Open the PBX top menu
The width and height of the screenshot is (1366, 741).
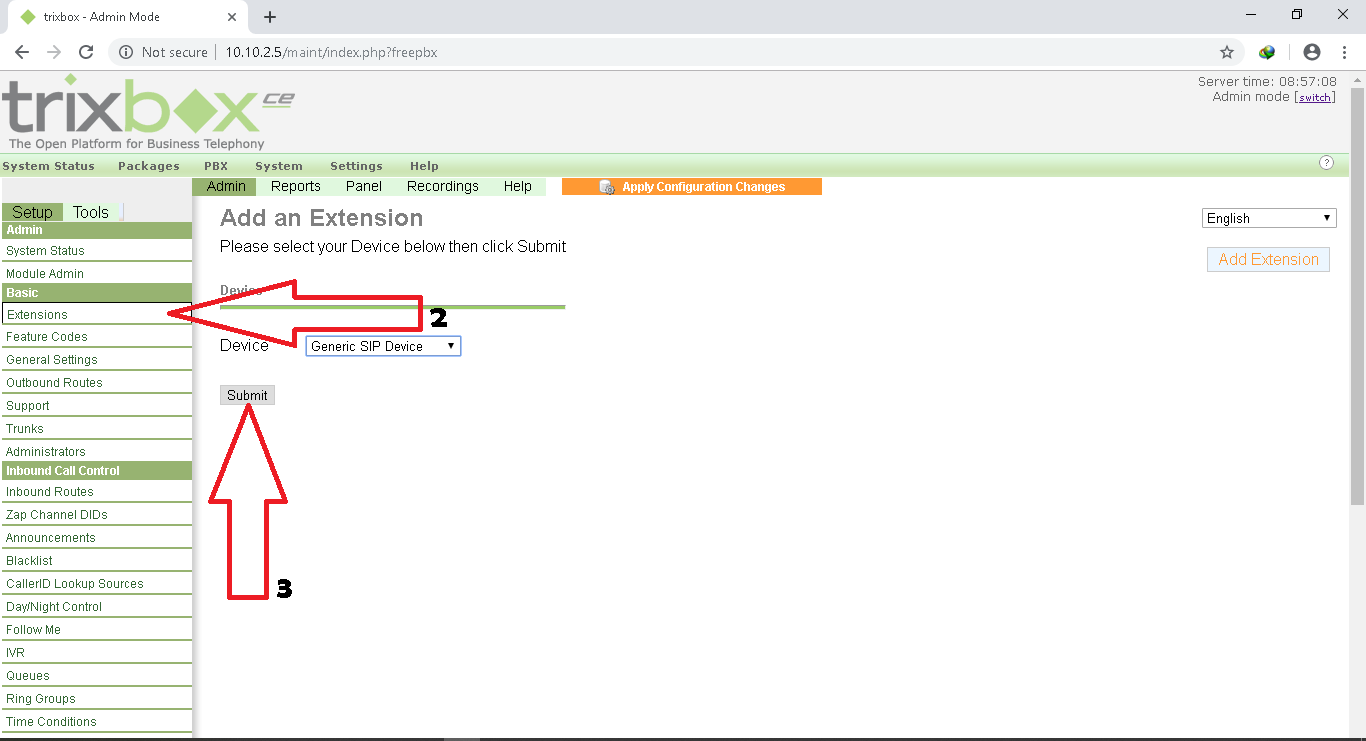216,166
